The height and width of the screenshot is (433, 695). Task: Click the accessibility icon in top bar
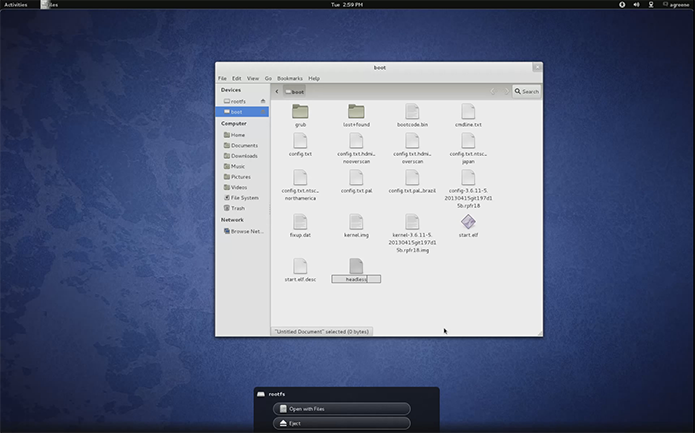click(x=622, y=4)
